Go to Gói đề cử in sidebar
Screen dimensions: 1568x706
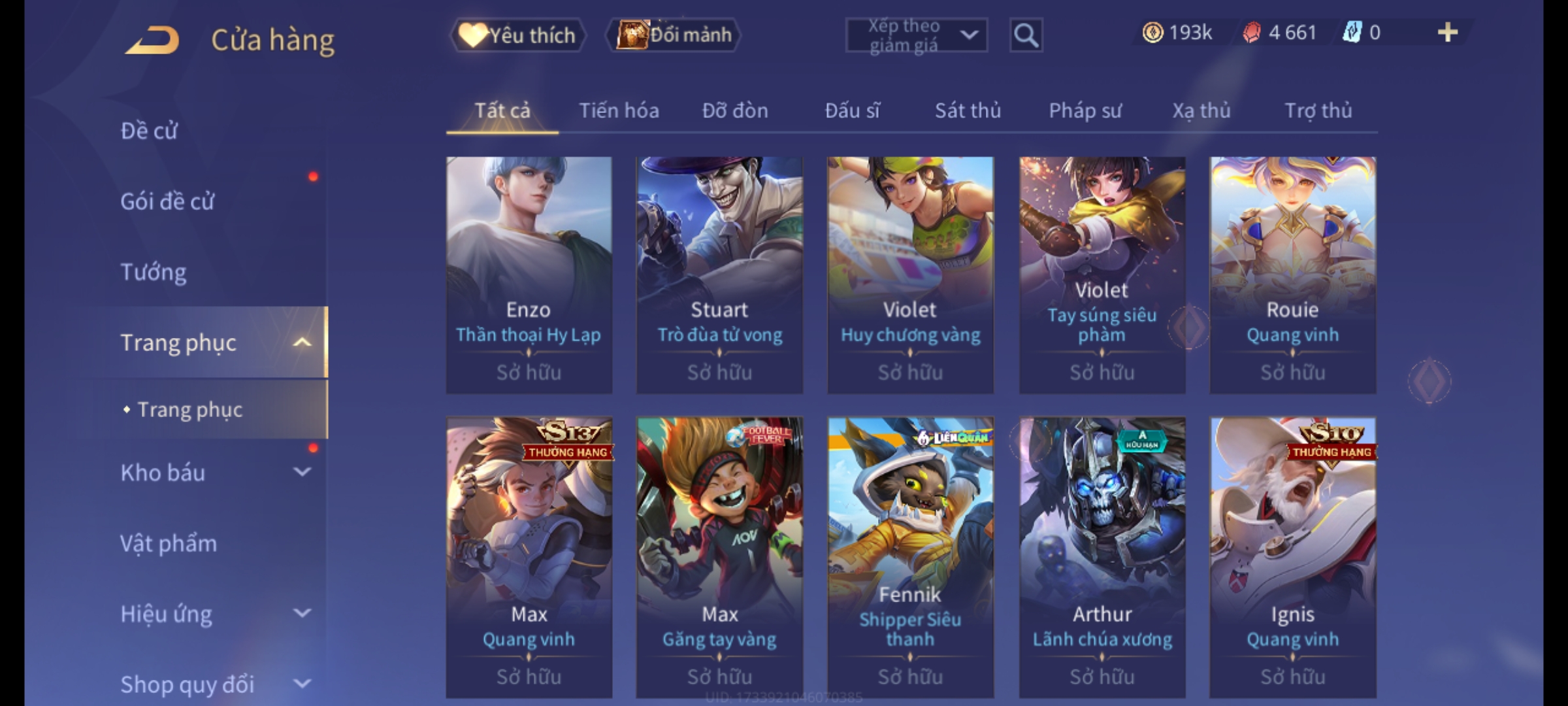click(167, 201)
